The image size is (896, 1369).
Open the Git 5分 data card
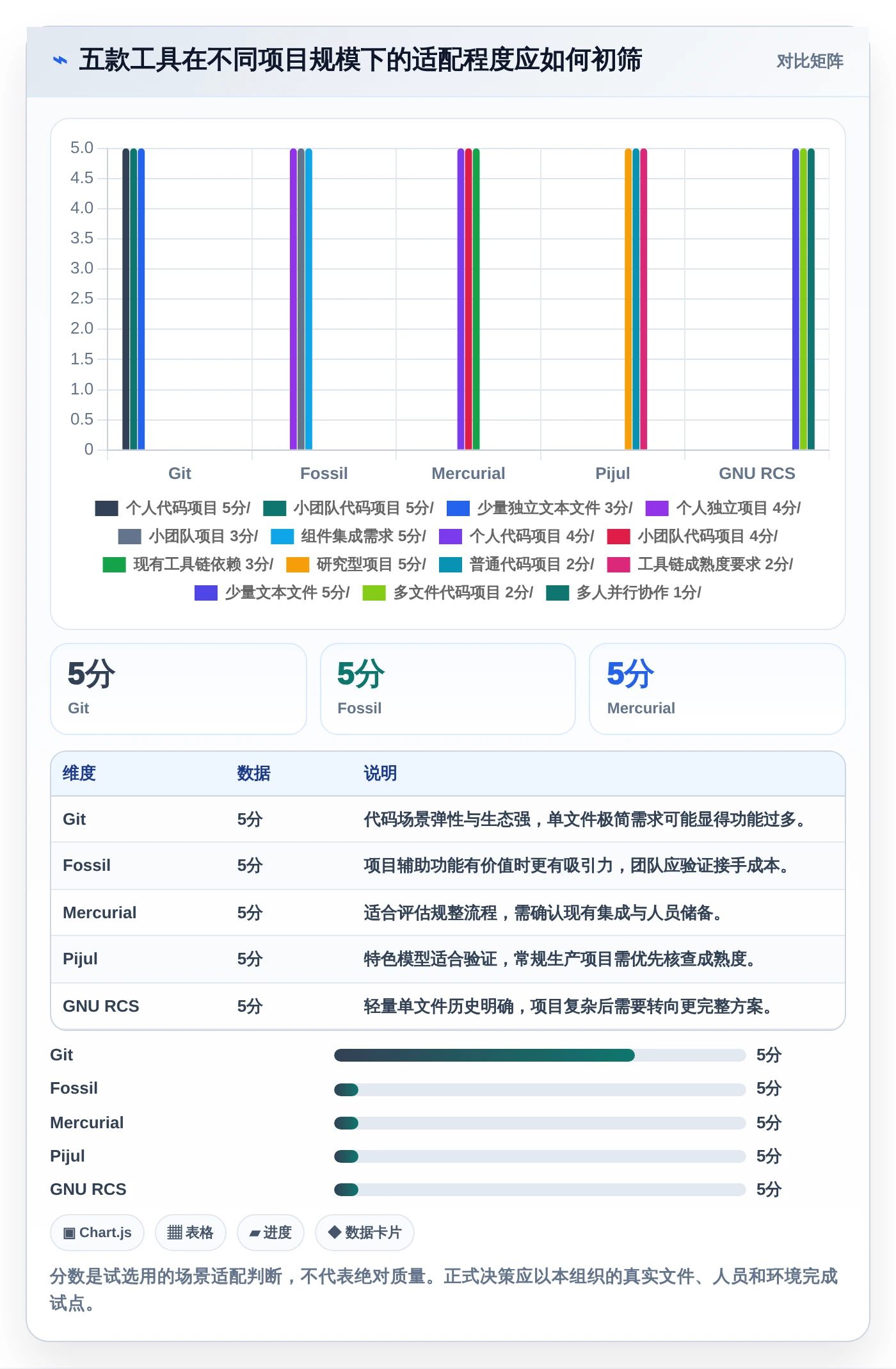[x=179, y=689]
